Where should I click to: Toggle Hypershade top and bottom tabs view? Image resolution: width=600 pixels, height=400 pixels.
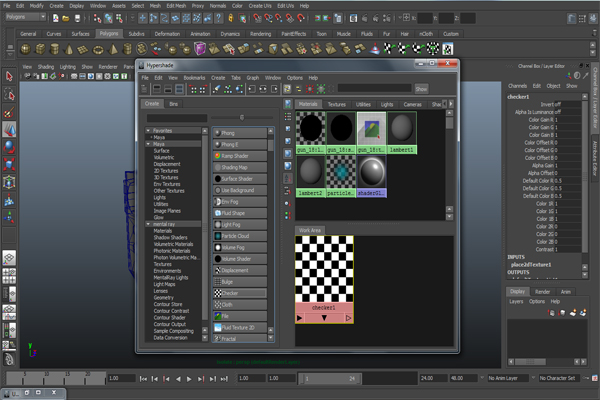(x=179, y=89)
